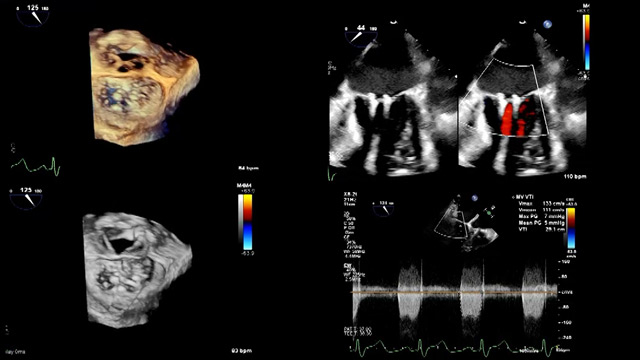The image size is (640, 360).
Task: Click the 'Max PG' measurement row
Action: (x=541, y=216)
